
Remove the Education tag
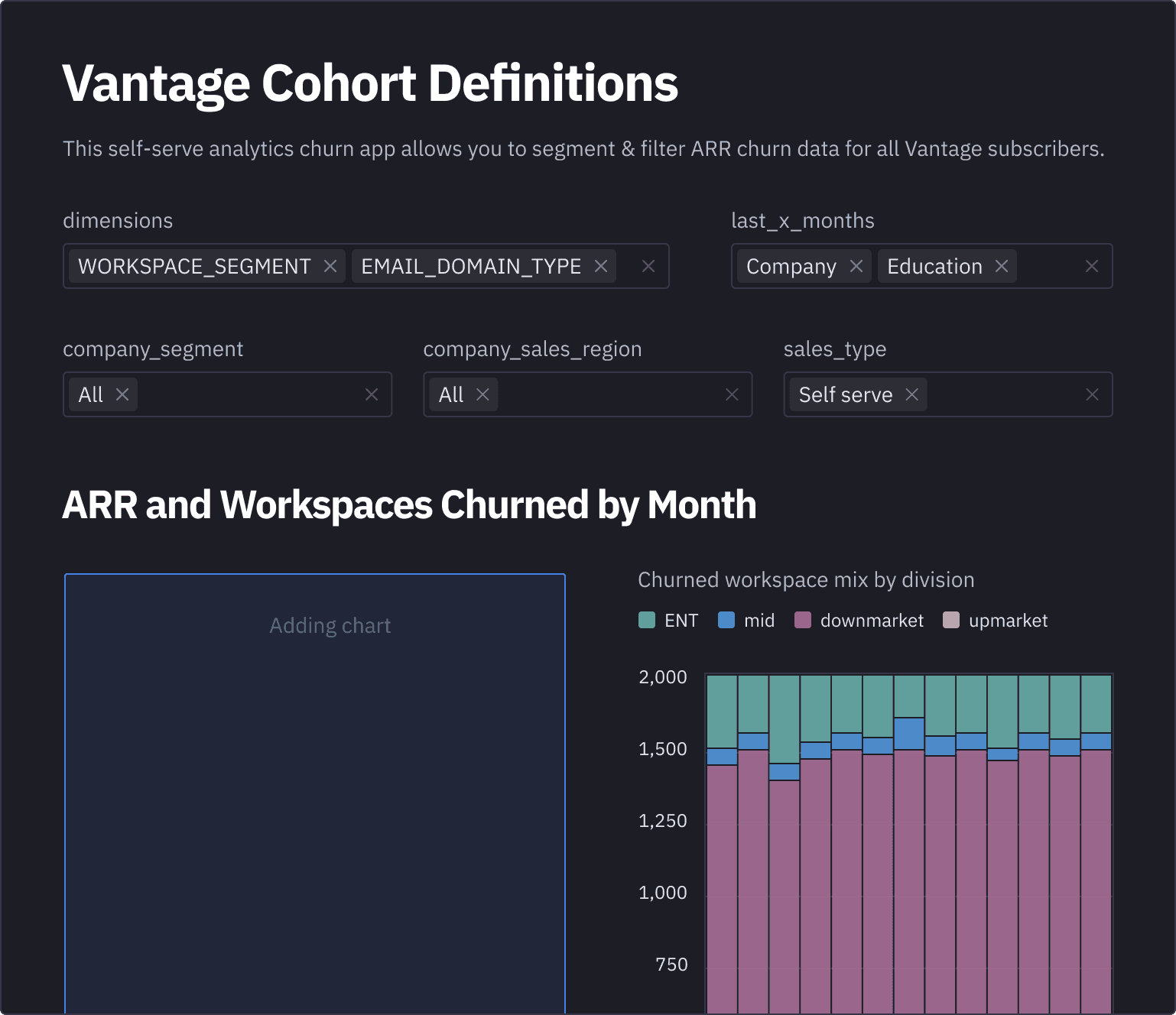point(1002,266)
